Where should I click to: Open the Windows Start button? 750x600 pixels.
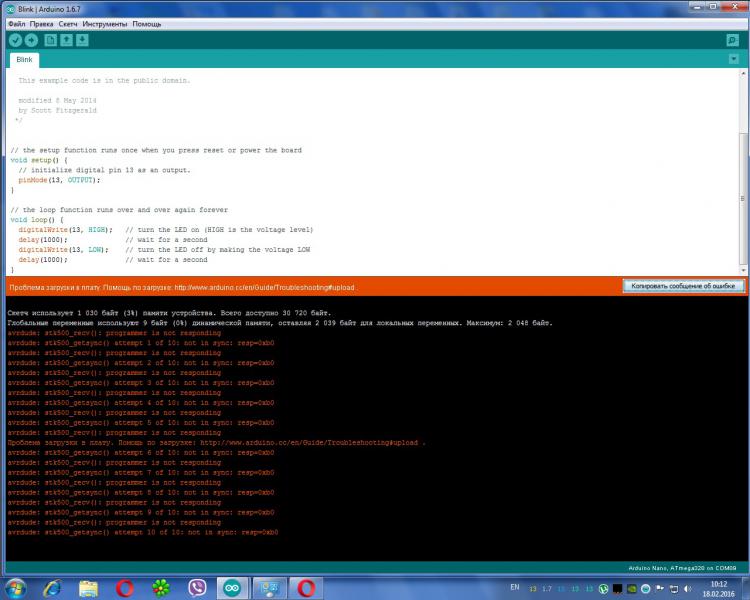15,588
